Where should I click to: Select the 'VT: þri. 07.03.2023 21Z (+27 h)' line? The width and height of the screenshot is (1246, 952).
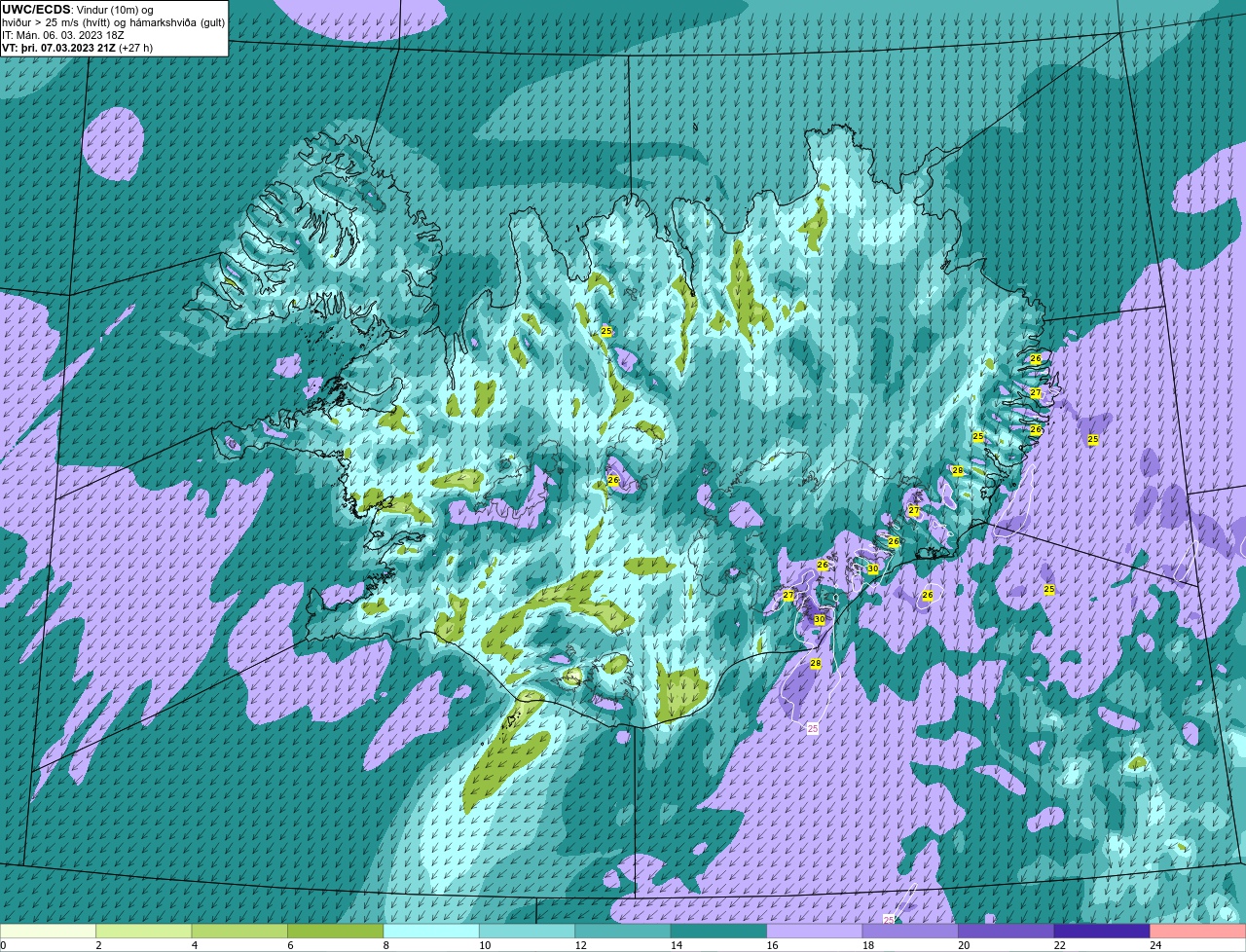point(77,48)
